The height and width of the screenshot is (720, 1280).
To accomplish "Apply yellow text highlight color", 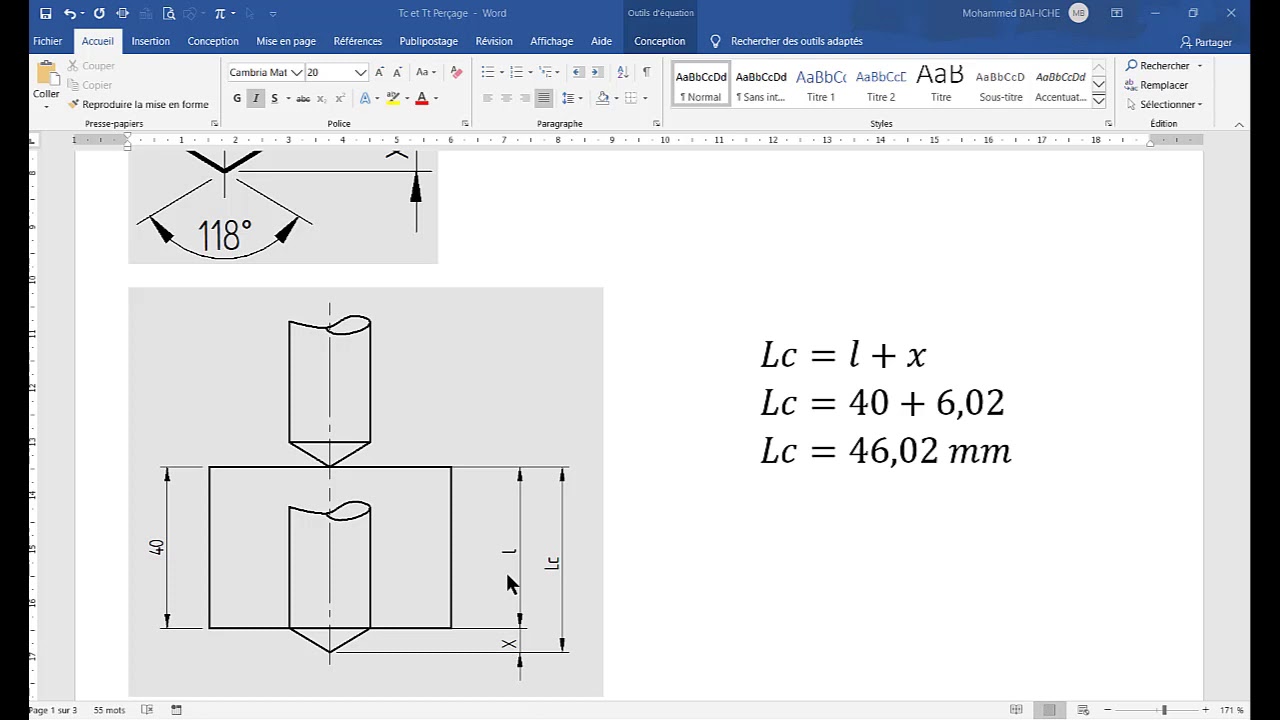I will click(392, 98).
